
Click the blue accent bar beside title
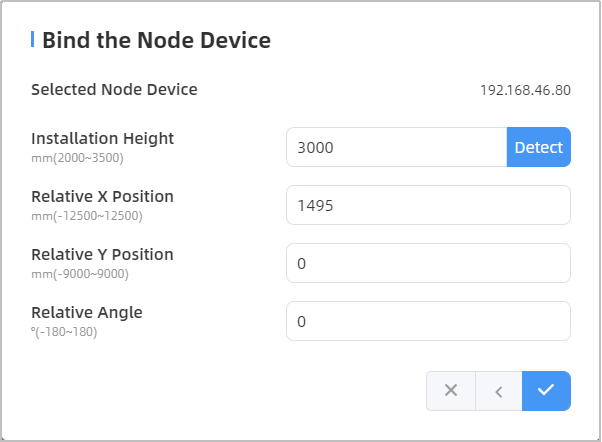tap(33, 40)
